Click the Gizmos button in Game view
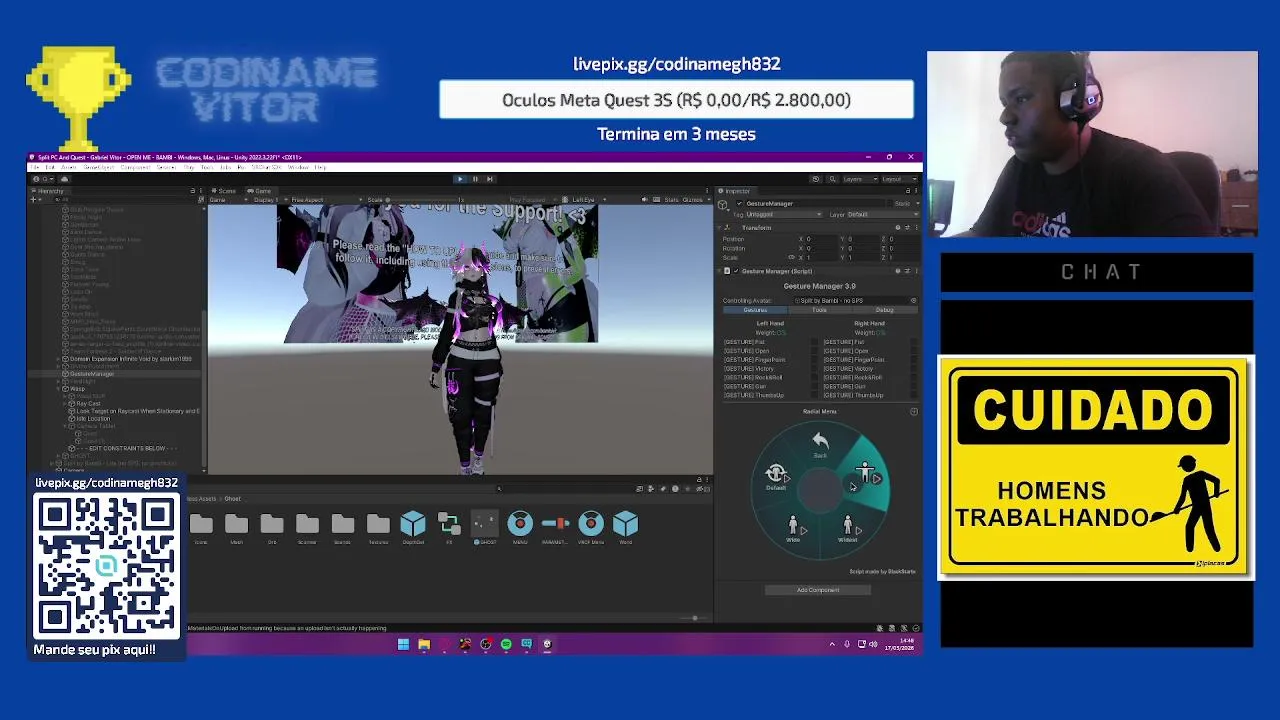Viewport: 1280px width, 720px height. click(x=691, y=200)
